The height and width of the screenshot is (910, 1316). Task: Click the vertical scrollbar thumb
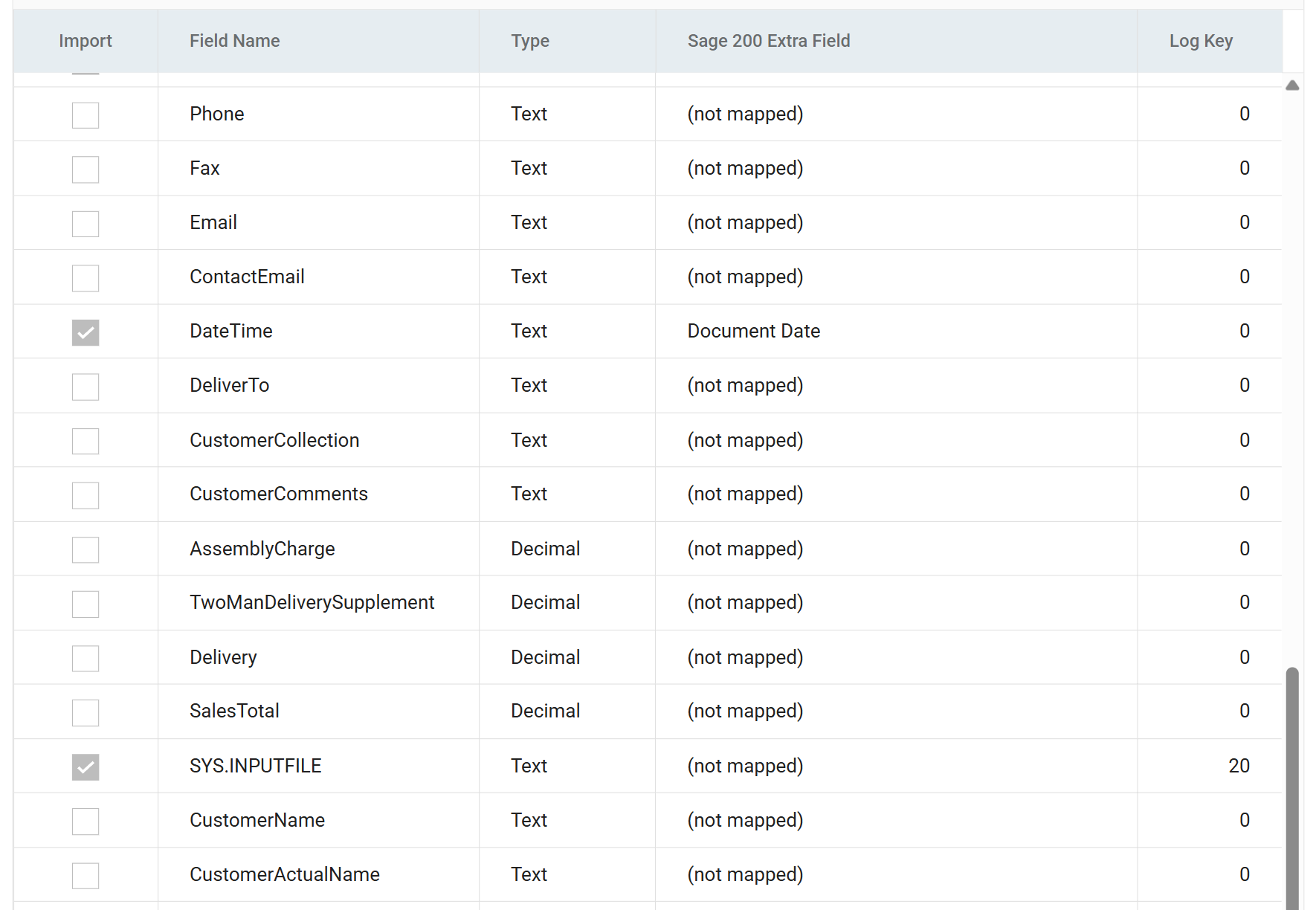1292,788
